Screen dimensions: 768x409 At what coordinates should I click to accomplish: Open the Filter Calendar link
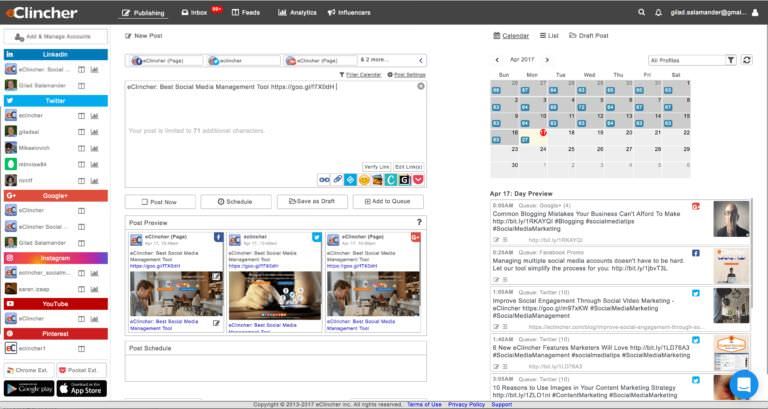click(360, 75)
